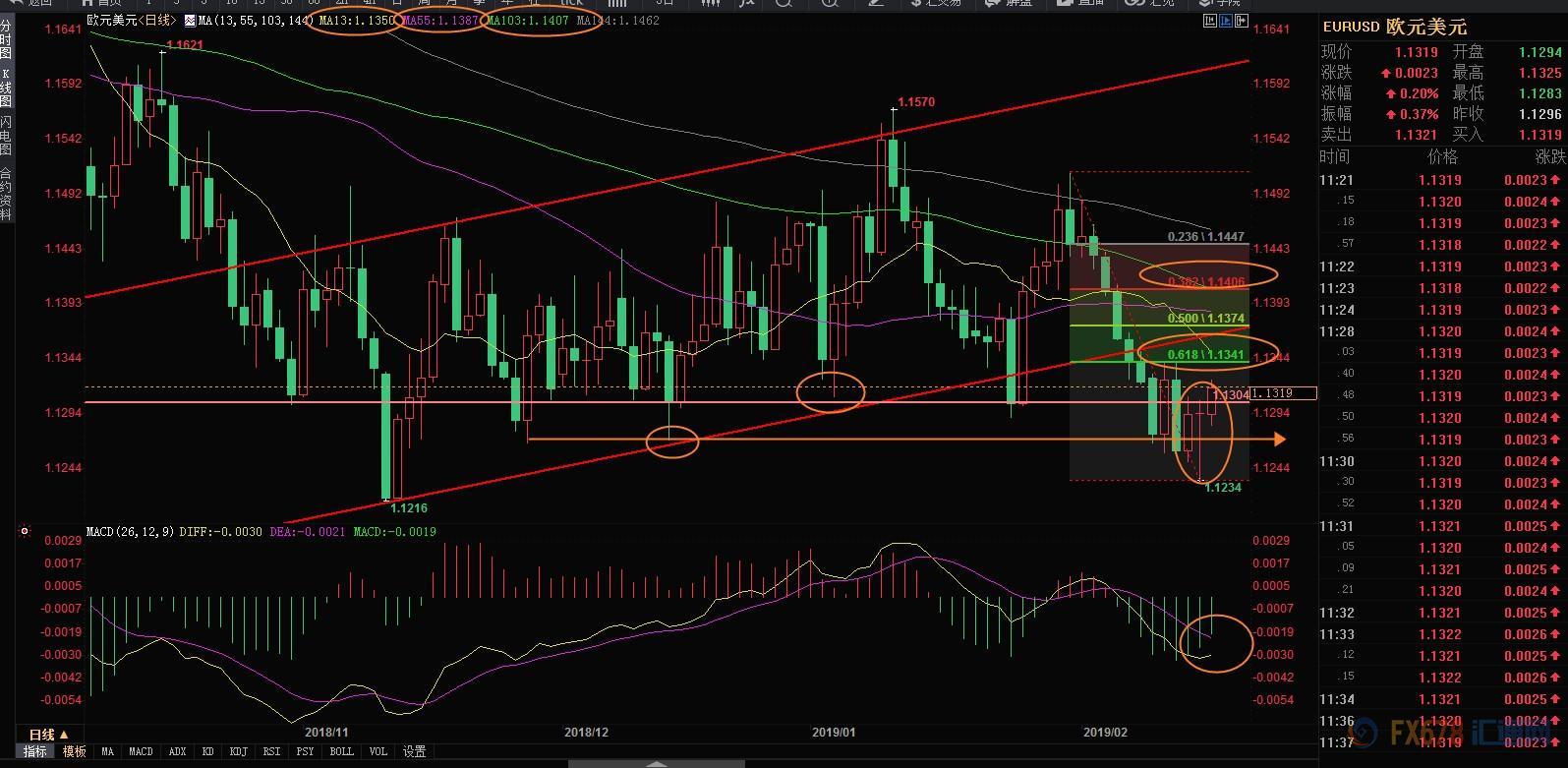Click the red dot icon left of MACD label
This screenshot has width=1568, height=768.
[x=25, y=532]
